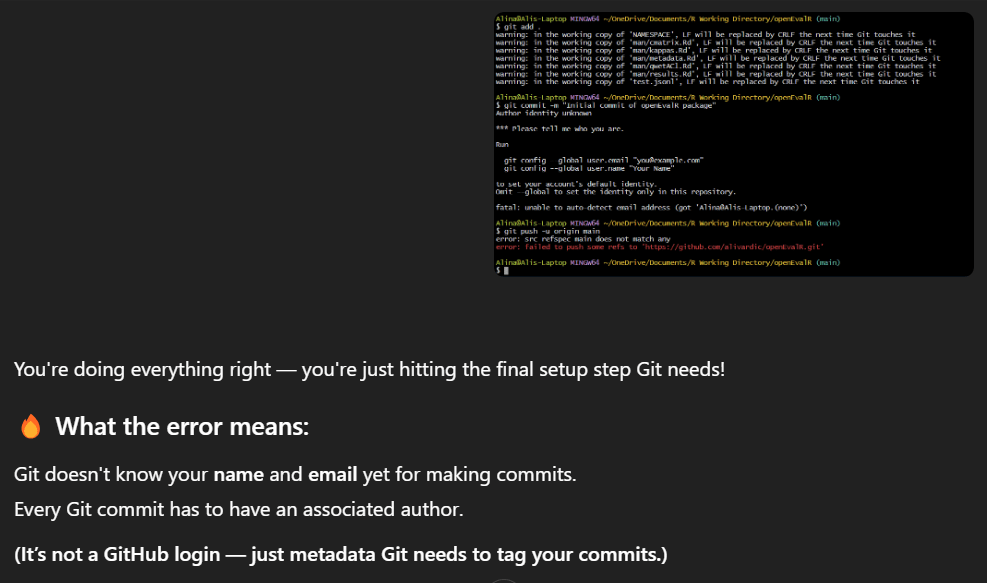Click the "What the error means:" heading
Viewport: 987px width, 583px height.
[182, 427]
